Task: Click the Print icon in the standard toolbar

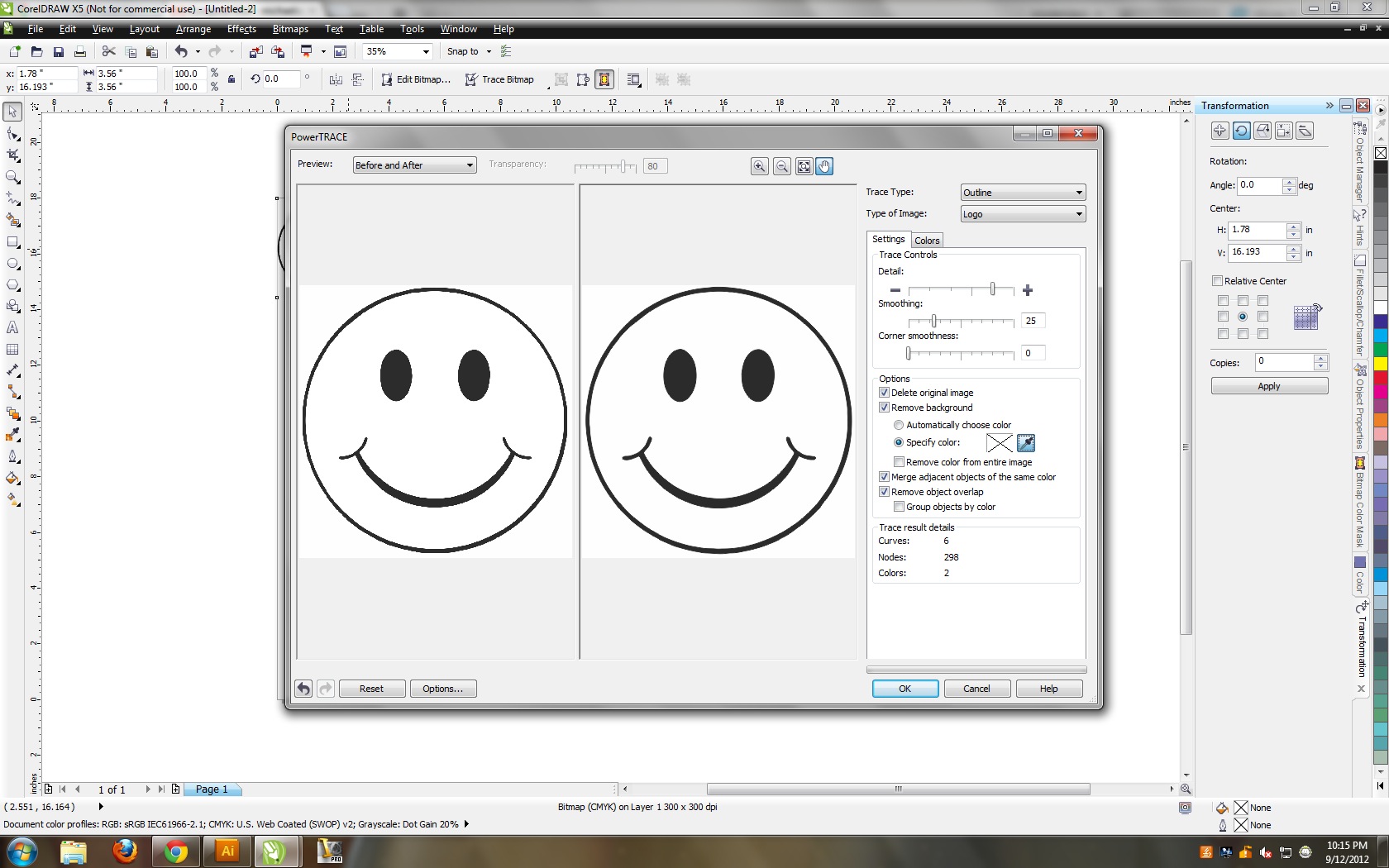Action: coord(79,51)
